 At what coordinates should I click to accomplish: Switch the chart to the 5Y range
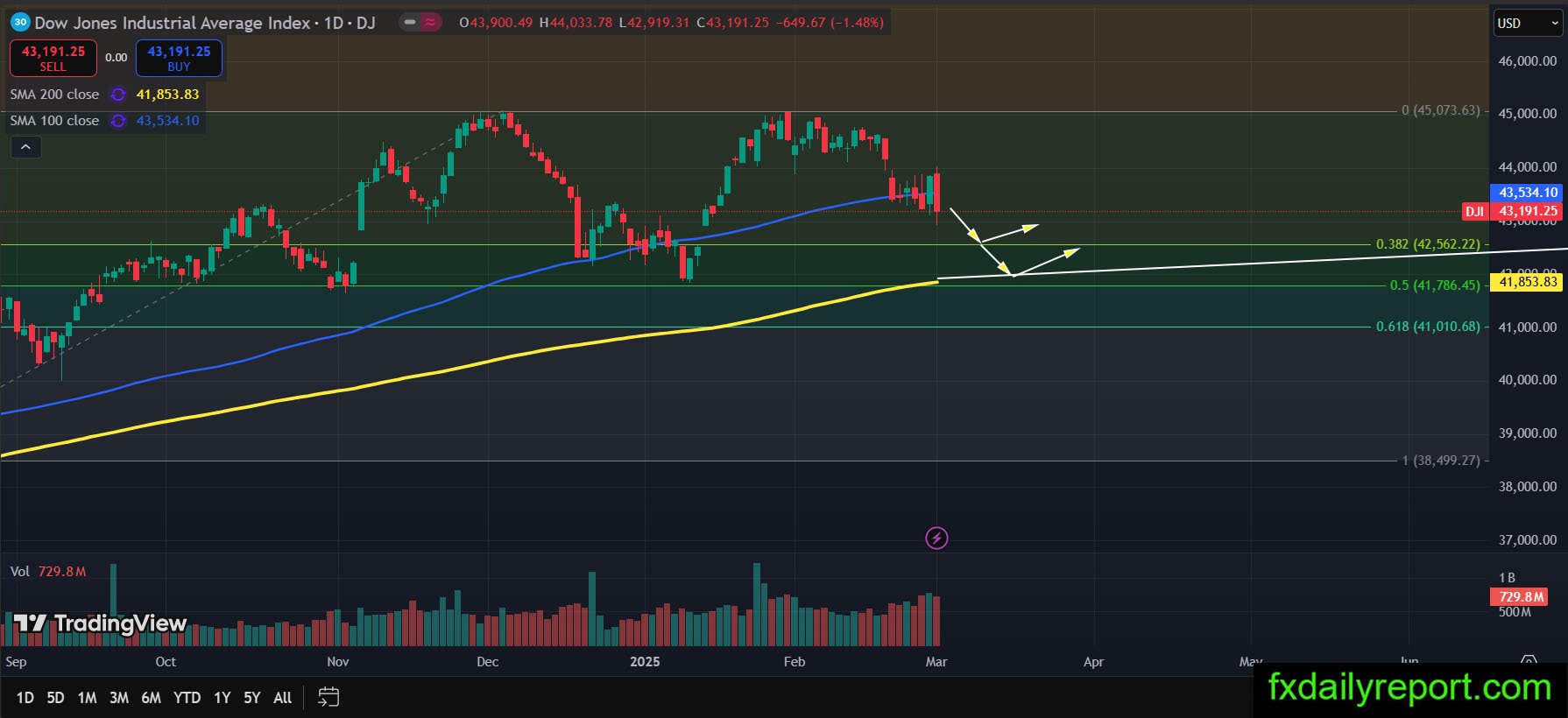click(252, 698)
